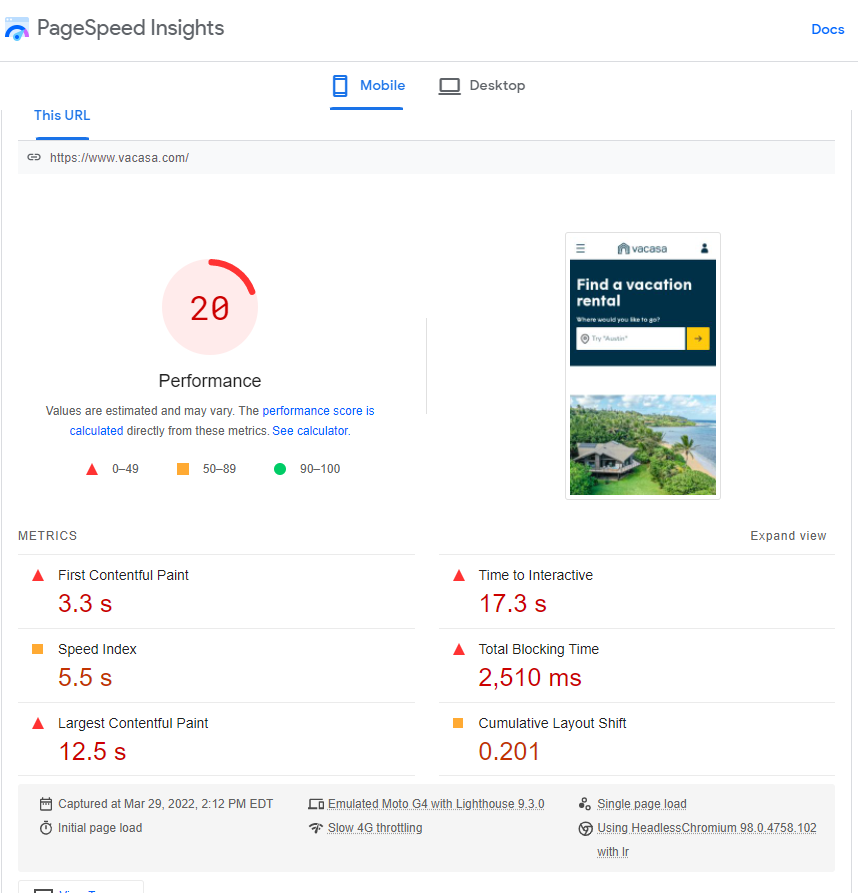Click the Initial page load text
858x893 pixels.
(100, 828)
